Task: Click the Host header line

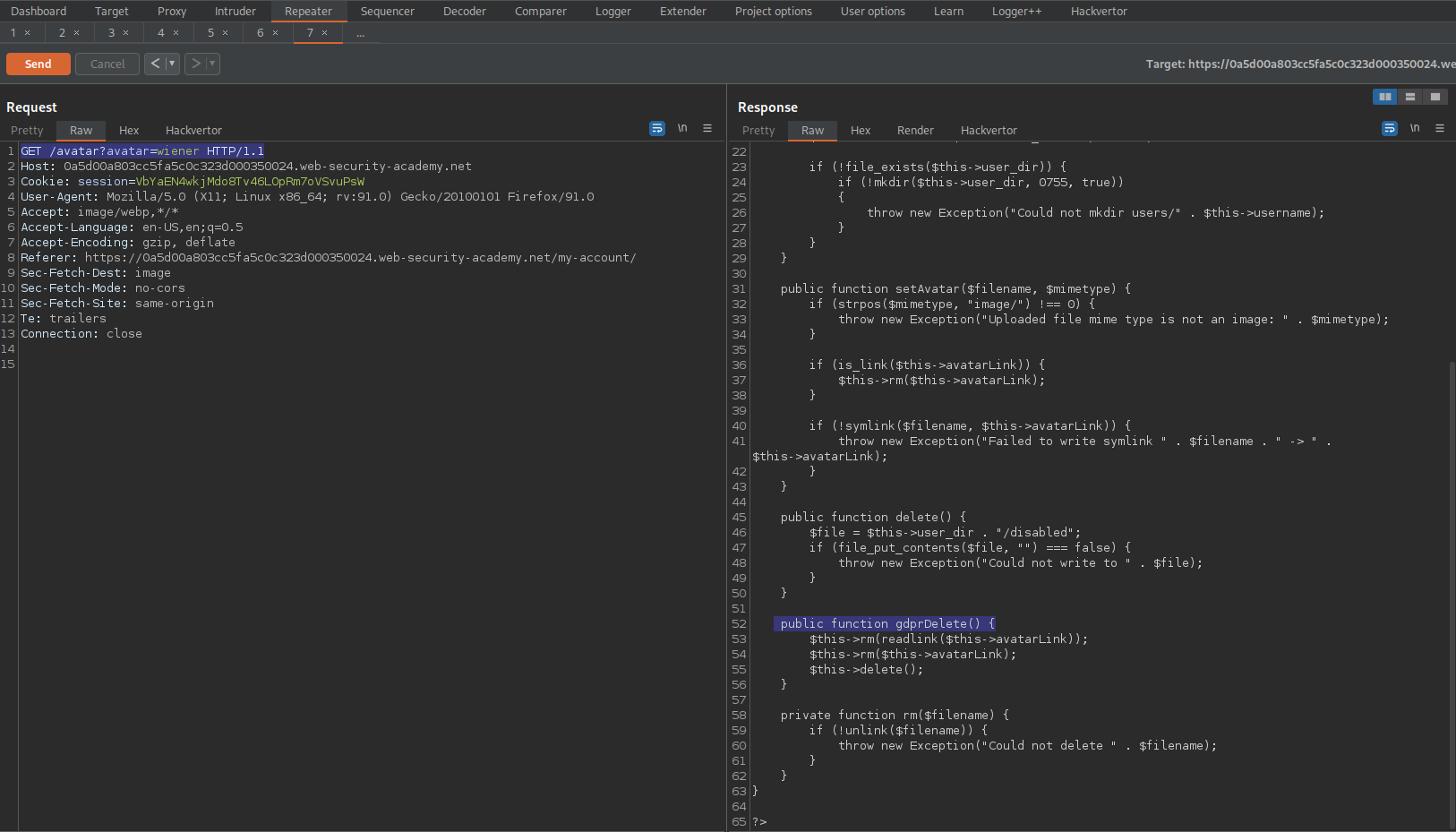Action: 246,167
